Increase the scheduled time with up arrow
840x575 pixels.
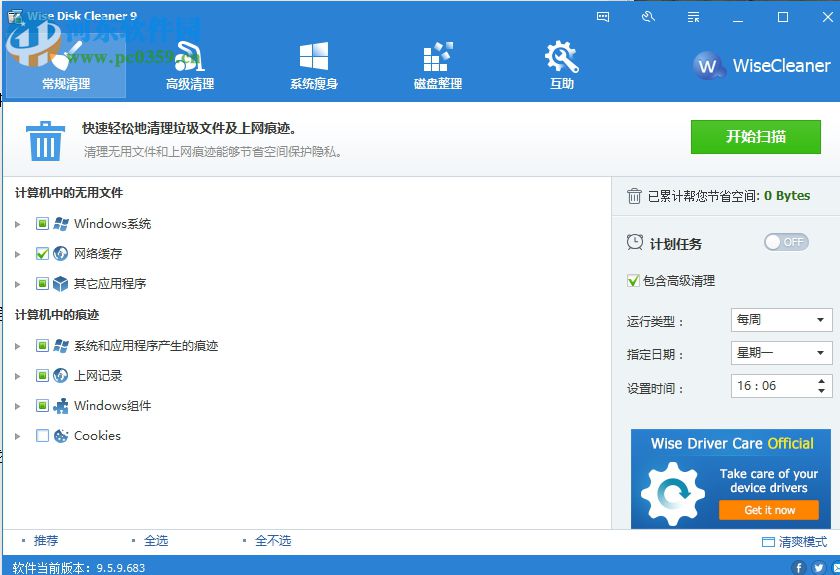(x=822, y=381)
